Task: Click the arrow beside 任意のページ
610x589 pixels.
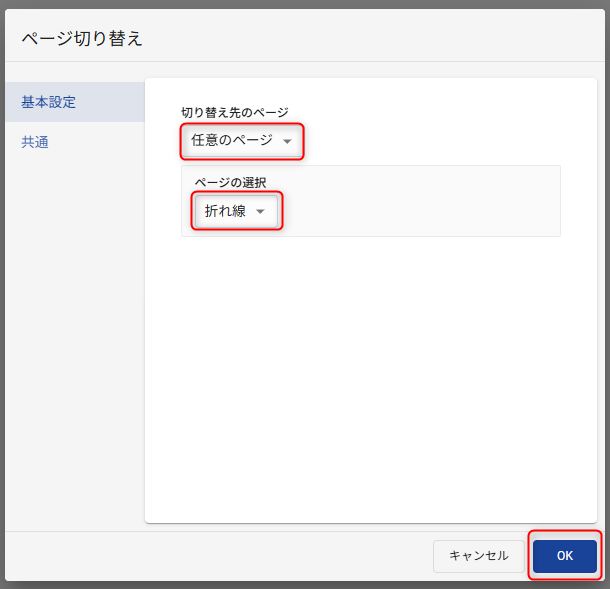Action: click(x=288, y=142)
